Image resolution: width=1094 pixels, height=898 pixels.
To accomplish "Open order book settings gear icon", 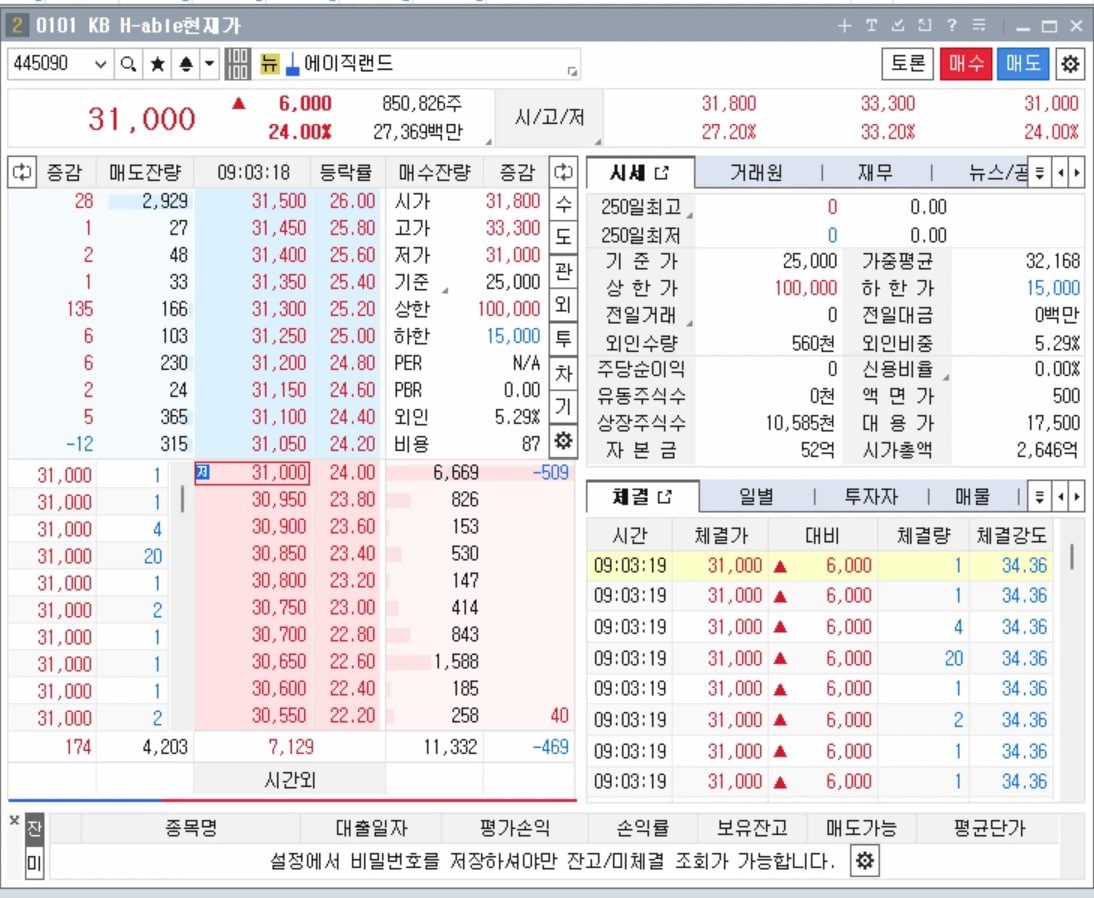I will pos(563,440).
